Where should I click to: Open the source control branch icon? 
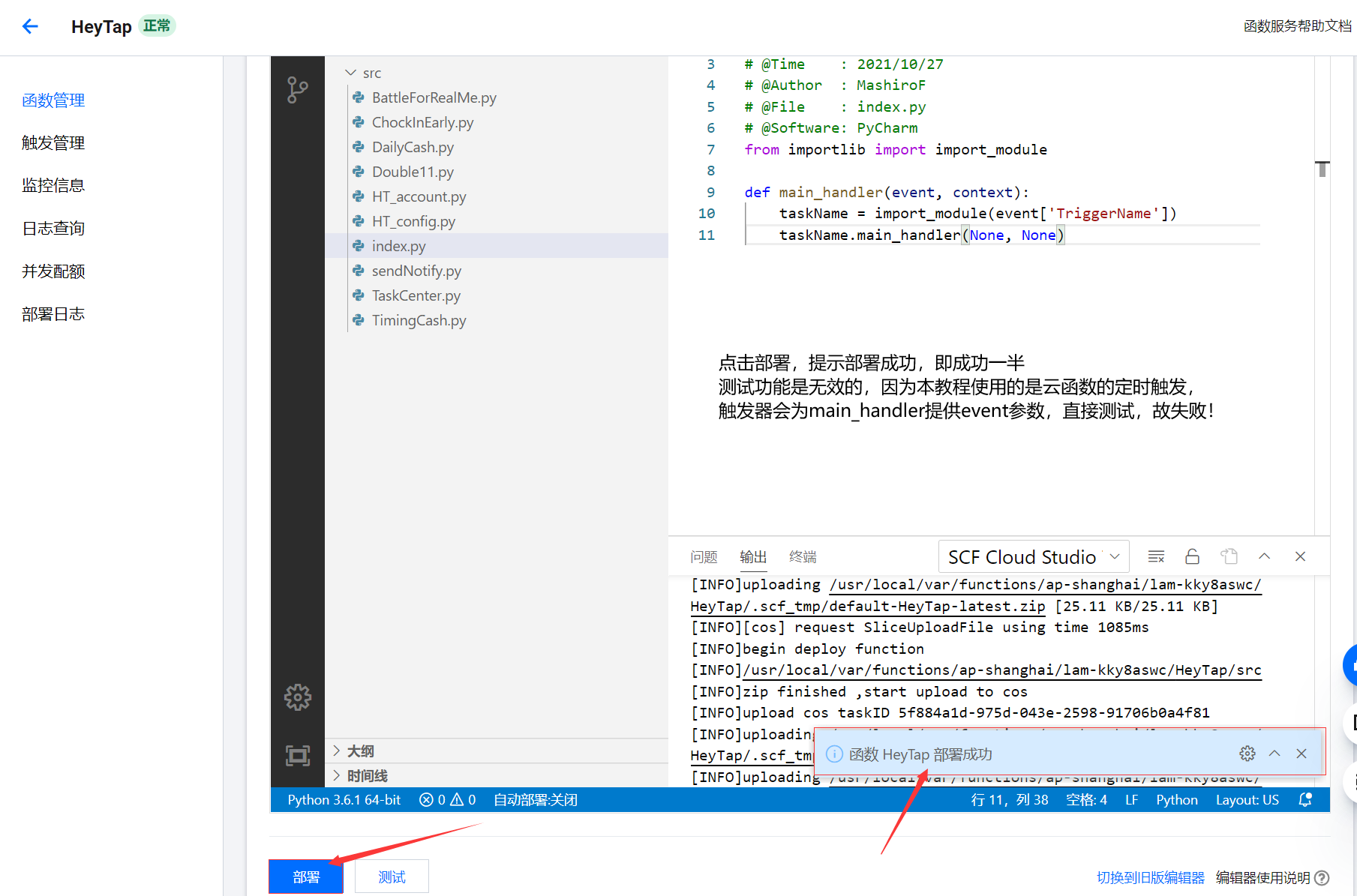[298, 90]
